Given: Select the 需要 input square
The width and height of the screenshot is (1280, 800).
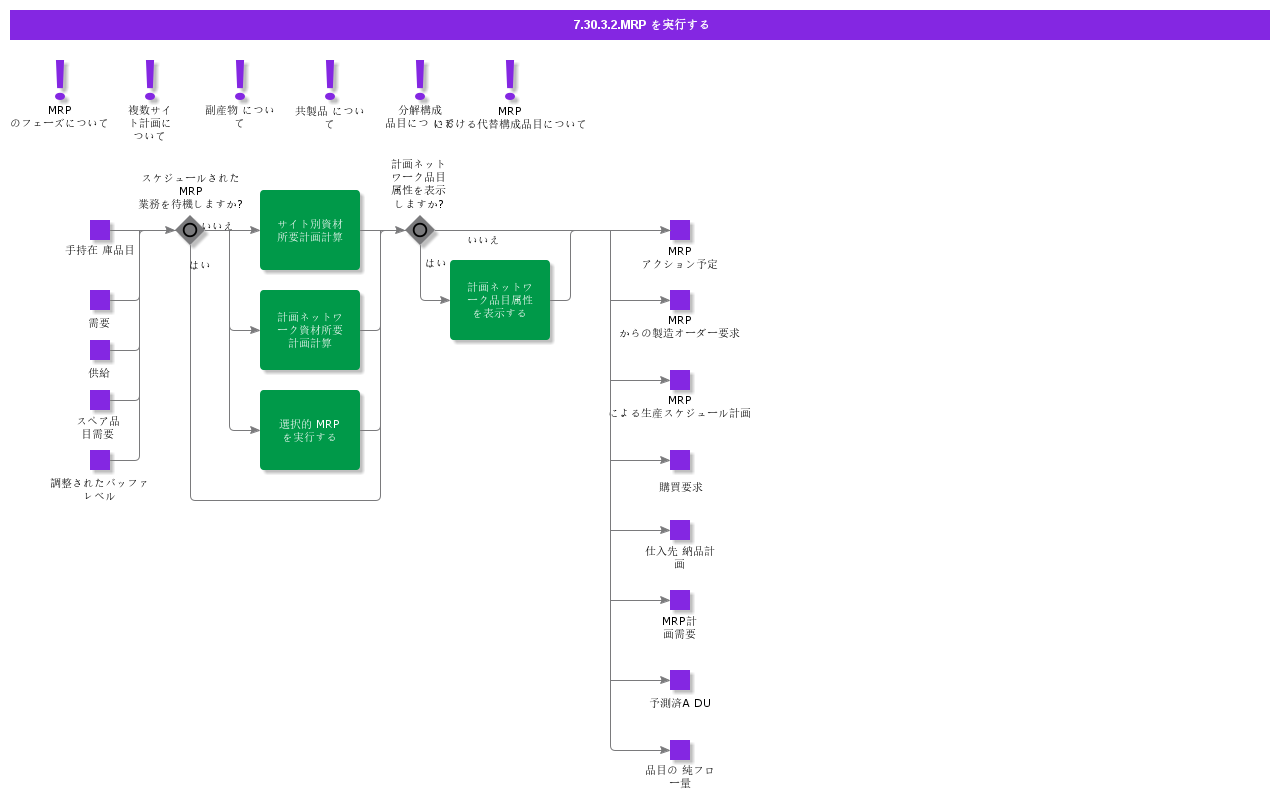Looking at the screenshot, I should [x=100, y=300].
